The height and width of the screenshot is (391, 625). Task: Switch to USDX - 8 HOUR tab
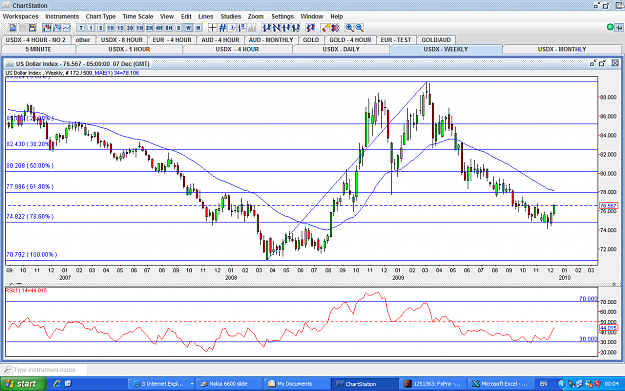pyautogui.click(x=122, y=40)
